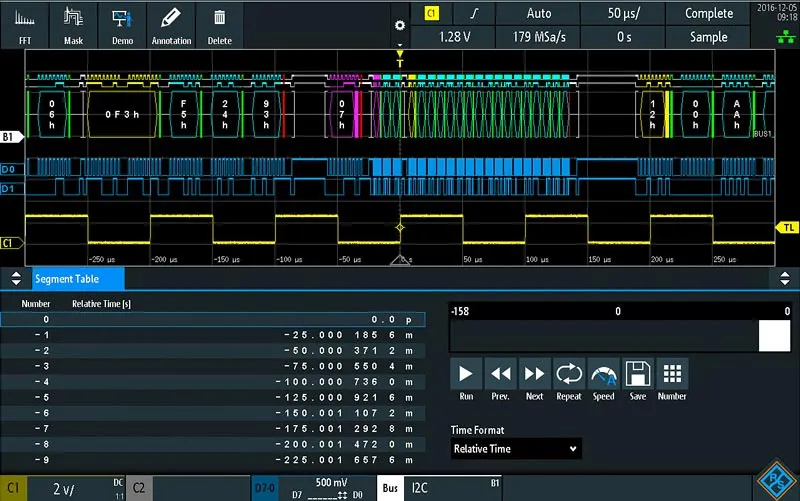Click the green network status icon

pyautogui.click(x=785, y=37)
